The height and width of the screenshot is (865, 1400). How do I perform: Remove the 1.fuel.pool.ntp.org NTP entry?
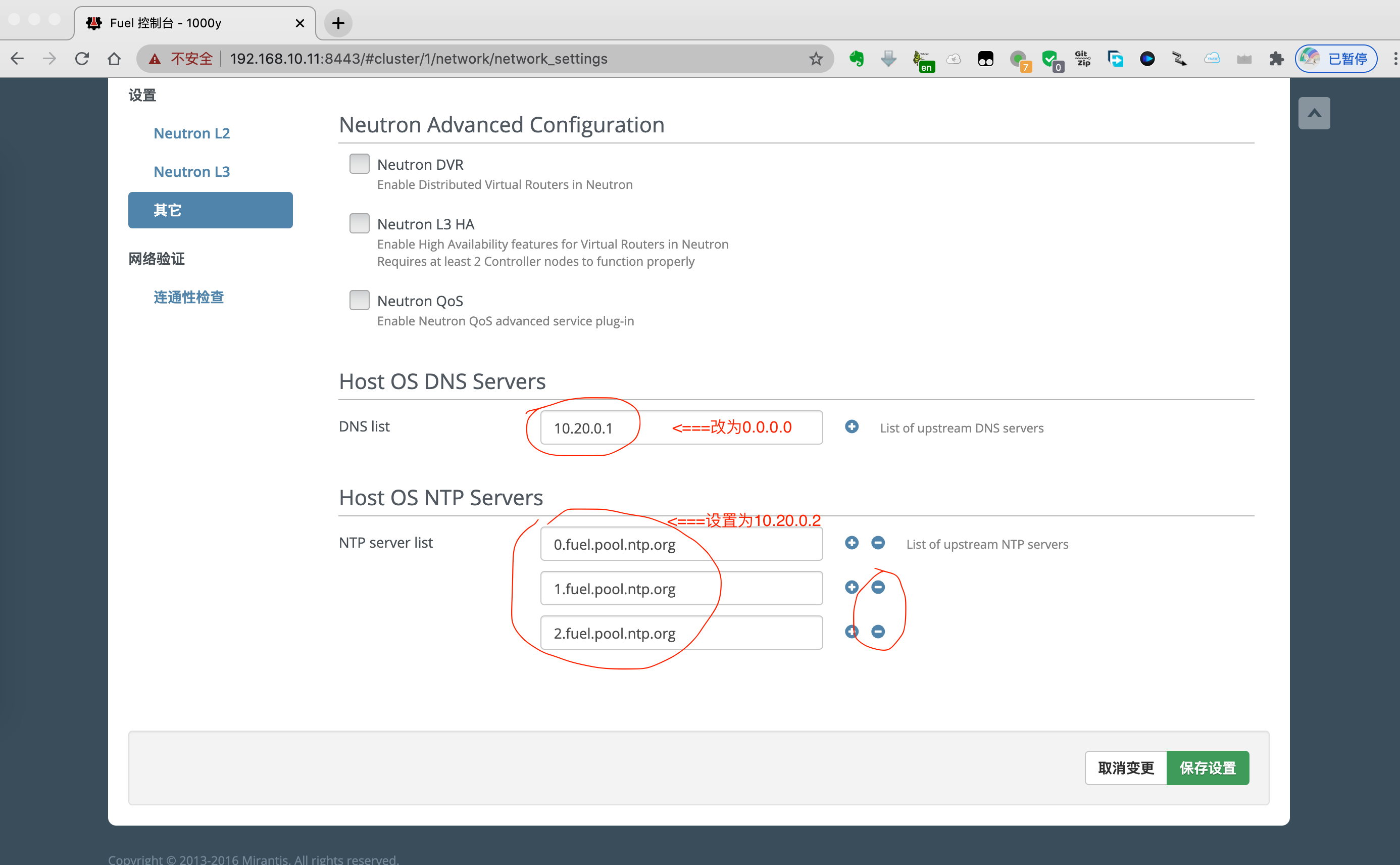[x=878, y=588]
